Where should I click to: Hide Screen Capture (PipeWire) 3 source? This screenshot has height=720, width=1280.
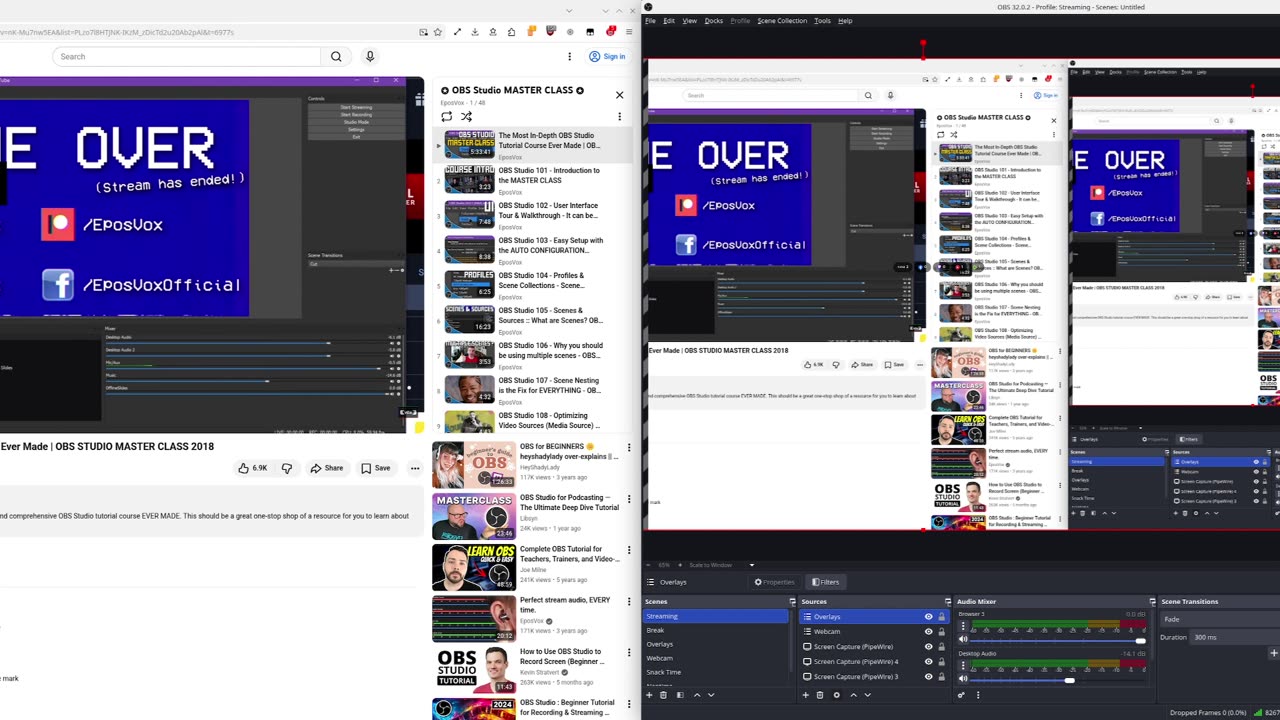[928, 676]
